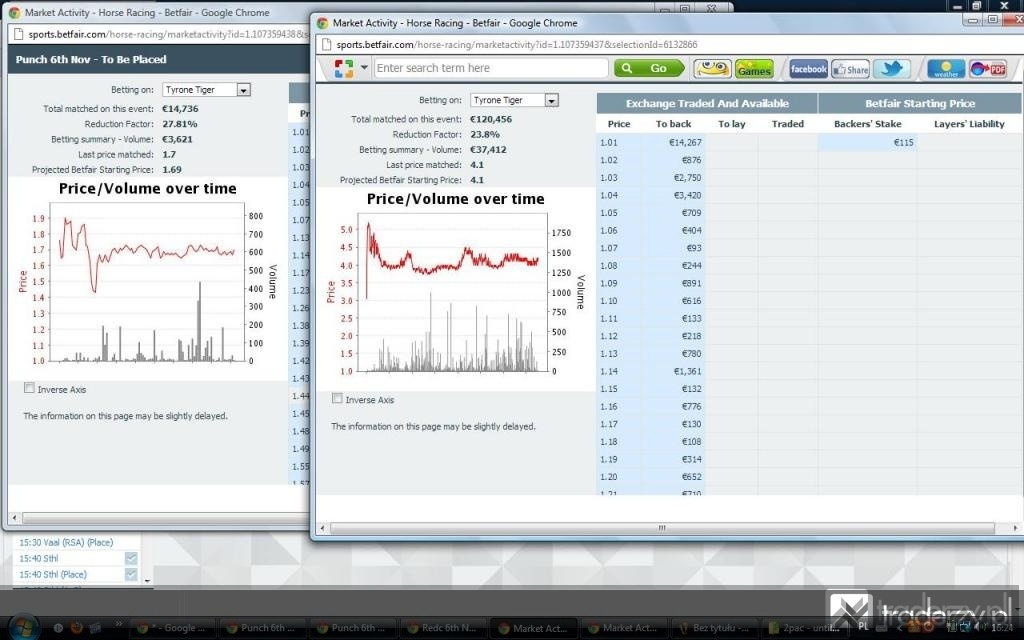The width and height of the screenshot is (1024, 640).
Task: Click the €115 backers' stake cell
Action: pos(868,142)
